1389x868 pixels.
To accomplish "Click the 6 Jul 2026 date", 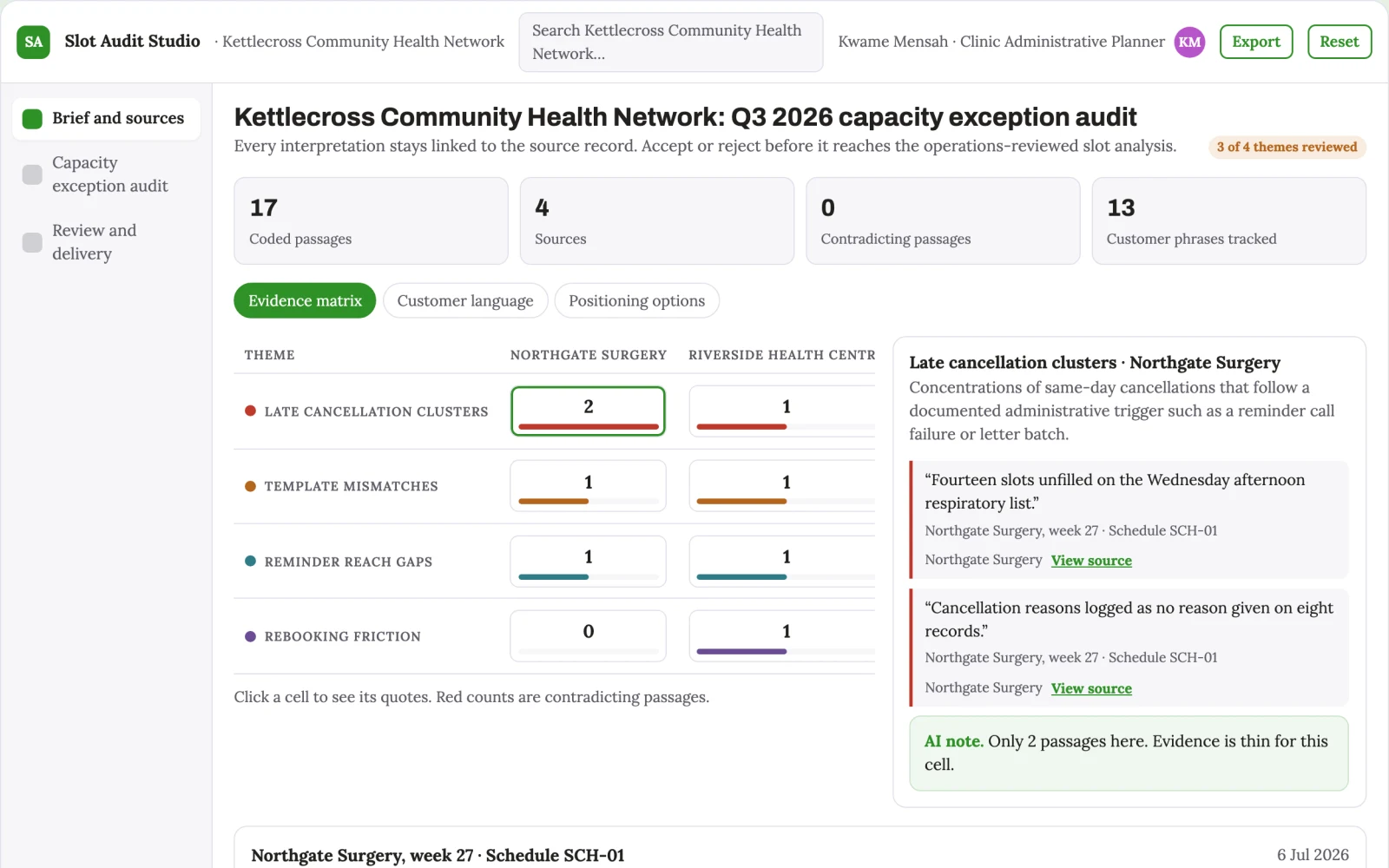I will (1313, 855).
